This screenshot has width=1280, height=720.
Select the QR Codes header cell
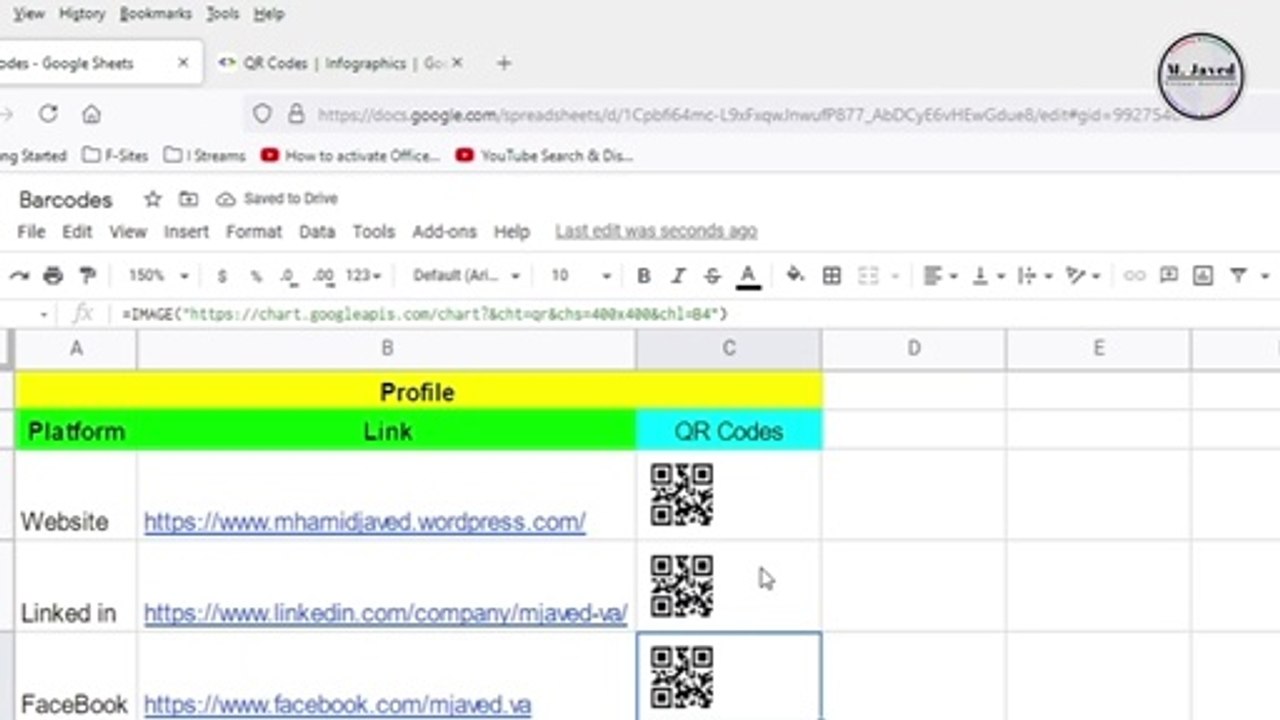729,431
